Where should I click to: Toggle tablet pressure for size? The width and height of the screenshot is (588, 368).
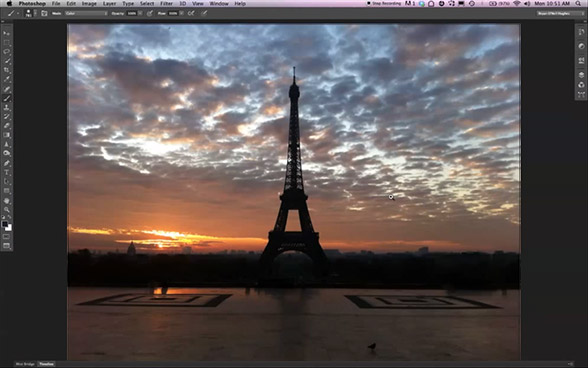(x=204, y=13)
